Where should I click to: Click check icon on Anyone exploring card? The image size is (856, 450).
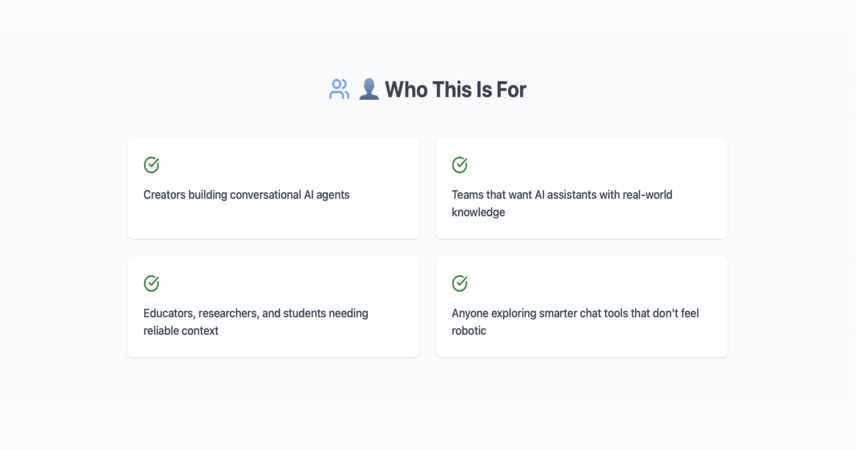pos(460,283)
